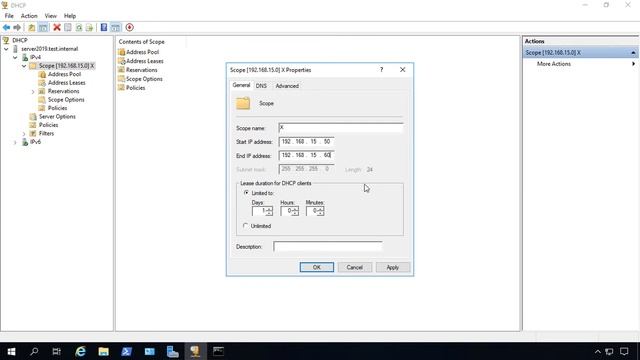The width and height of the screenshot is (640, 360).
Task: Click the Scope name input field
Action: 340,128
